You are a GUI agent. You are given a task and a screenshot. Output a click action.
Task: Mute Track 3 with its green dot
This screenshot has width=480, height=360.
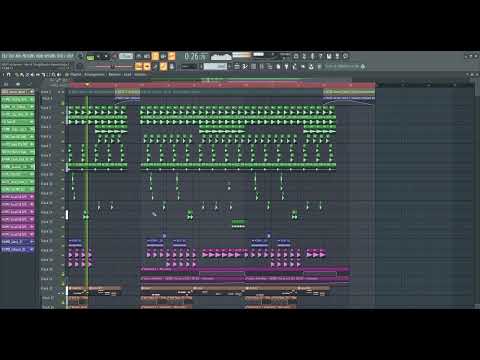[63, 113]
